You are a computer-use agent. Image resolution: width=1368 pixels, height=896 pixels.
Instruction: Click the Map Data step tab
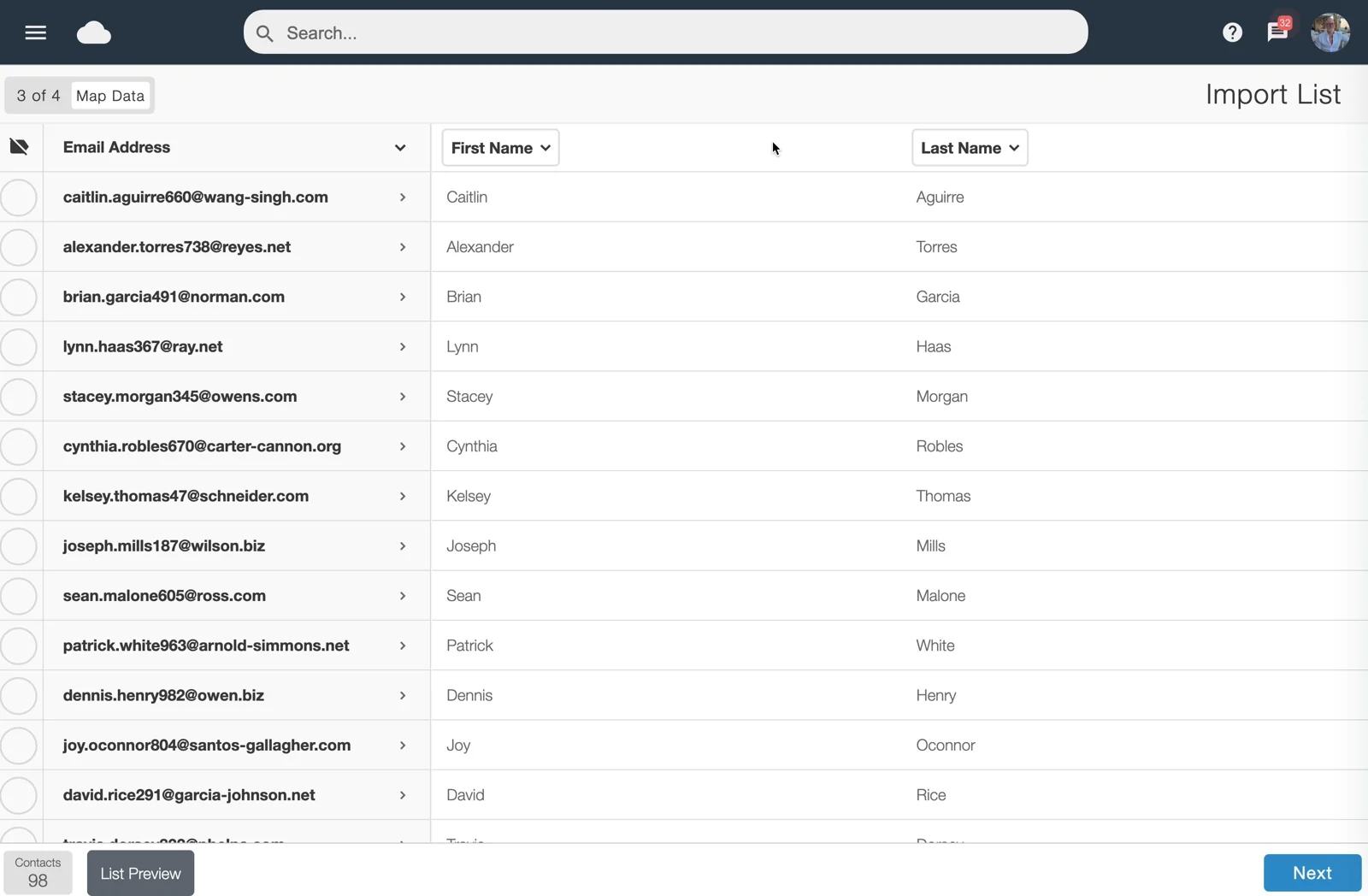click(x=110, y=96)
